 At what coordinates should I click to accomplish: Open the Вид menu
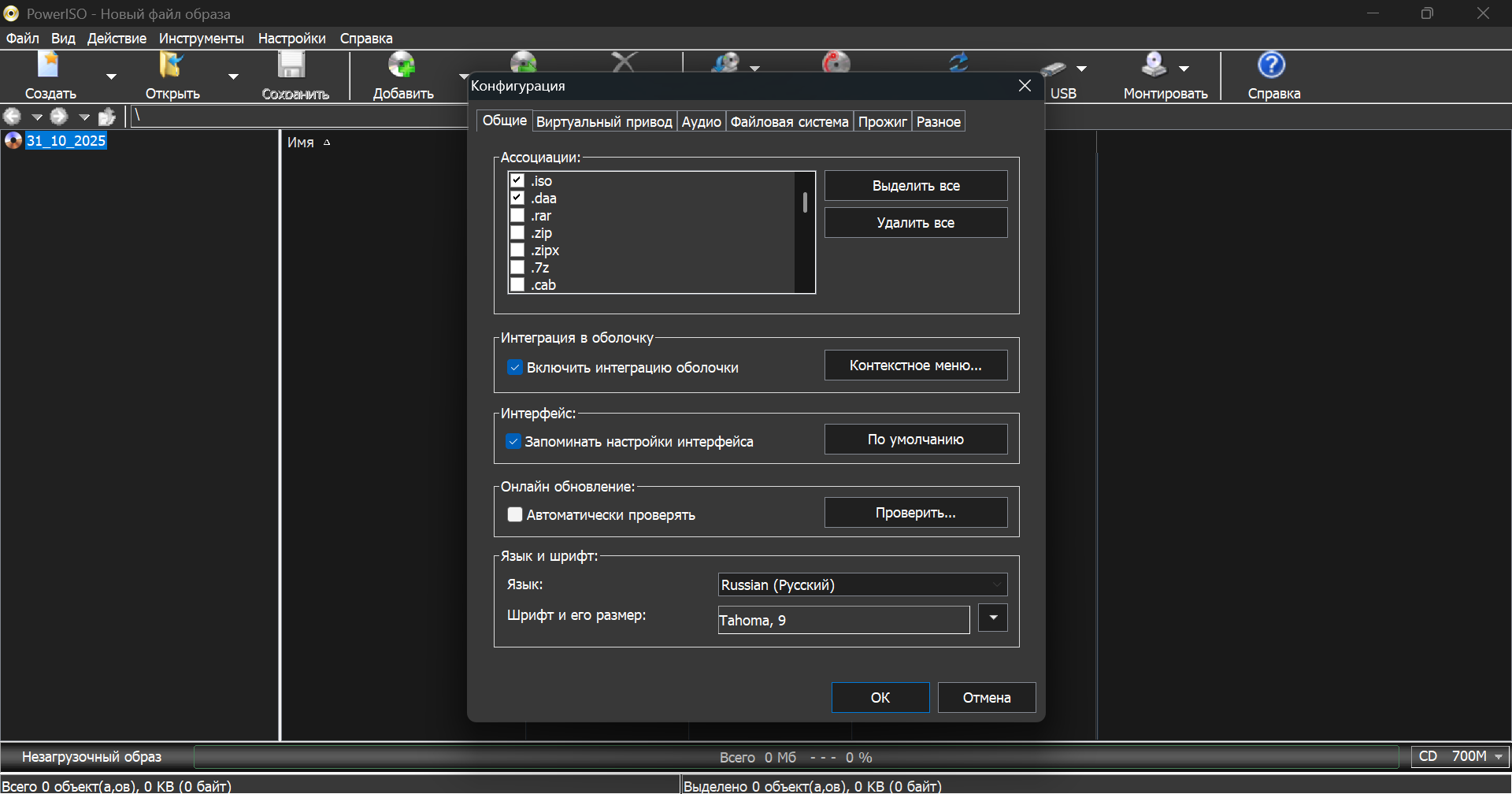[63, 38]
